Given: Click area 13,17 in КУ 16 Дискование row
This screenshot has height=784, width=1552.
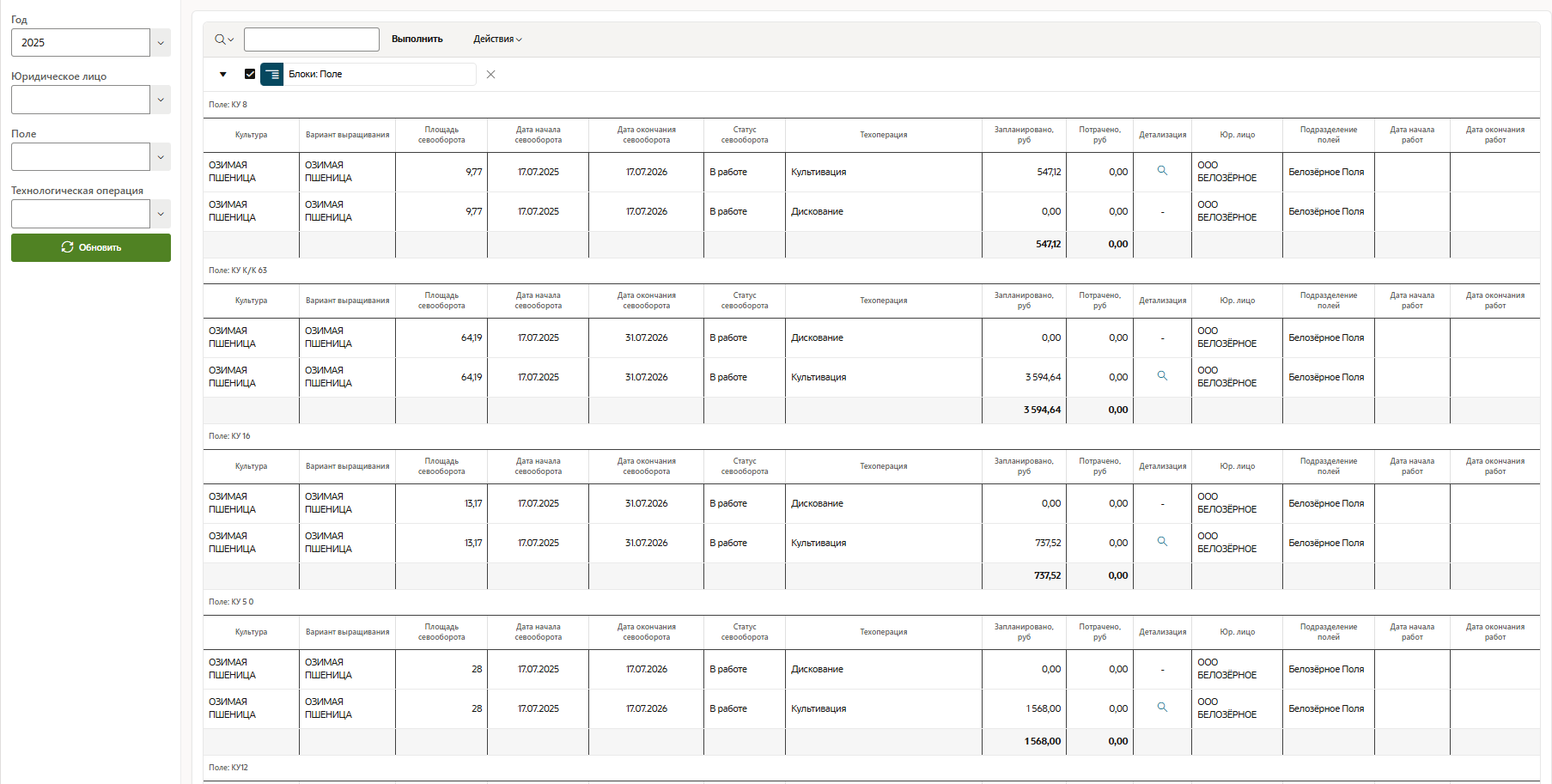Looking at the screenshot, I should 473,503.
